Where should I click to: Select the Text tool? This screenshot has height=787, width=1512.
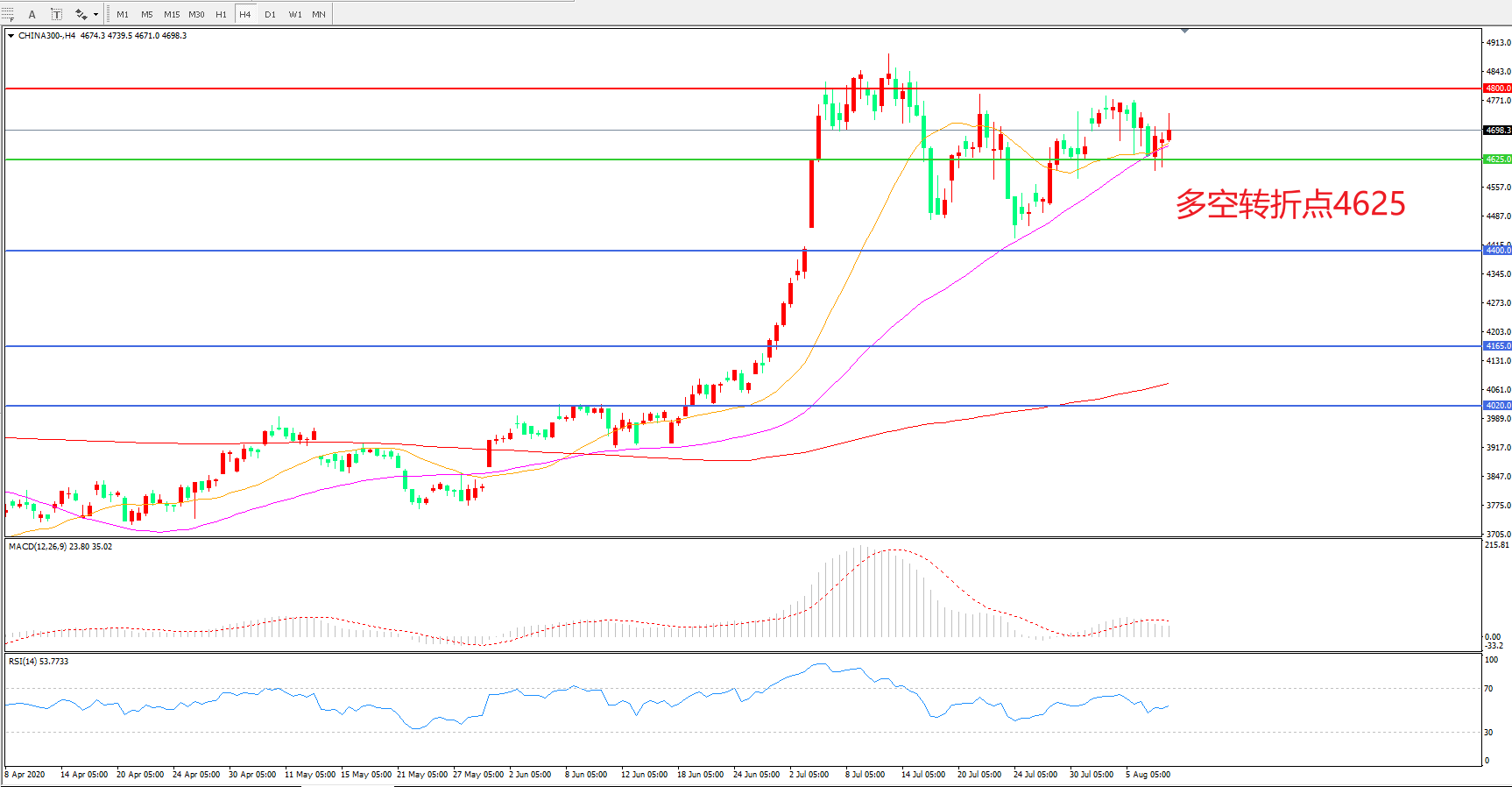pyautogui.click(x=32, y=14)
